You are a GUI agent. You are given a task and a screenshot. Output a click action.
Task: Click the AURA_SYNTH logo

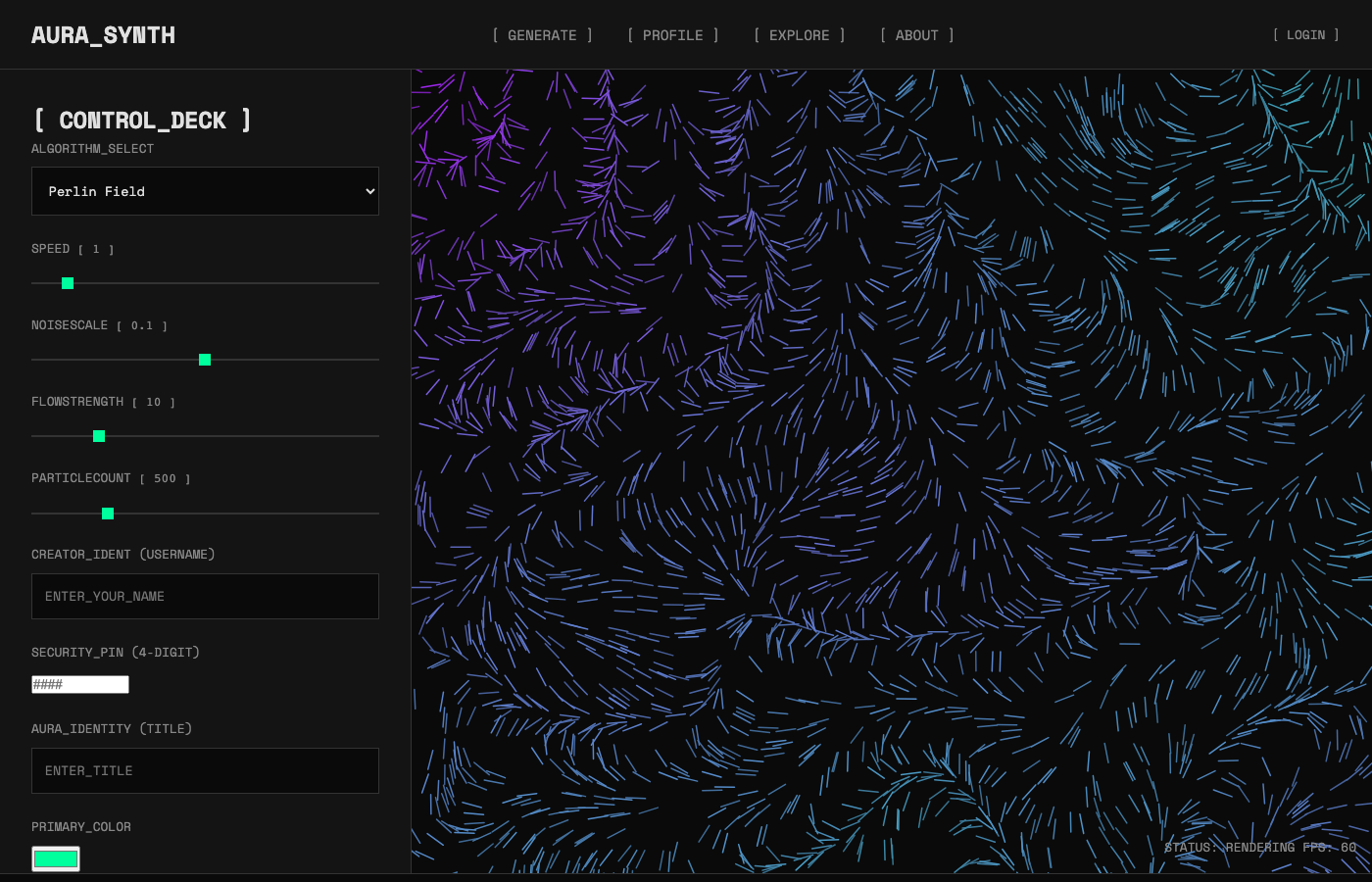point(103,34)
